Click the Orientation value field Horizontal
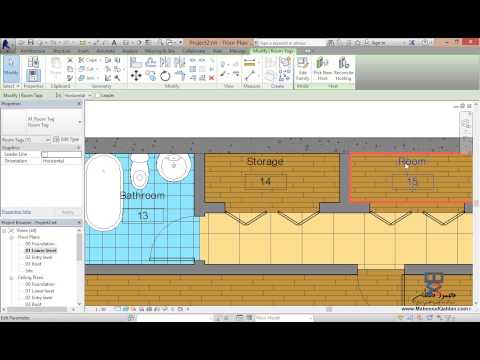This screenshot has height=360, width=480. (62, 161)
